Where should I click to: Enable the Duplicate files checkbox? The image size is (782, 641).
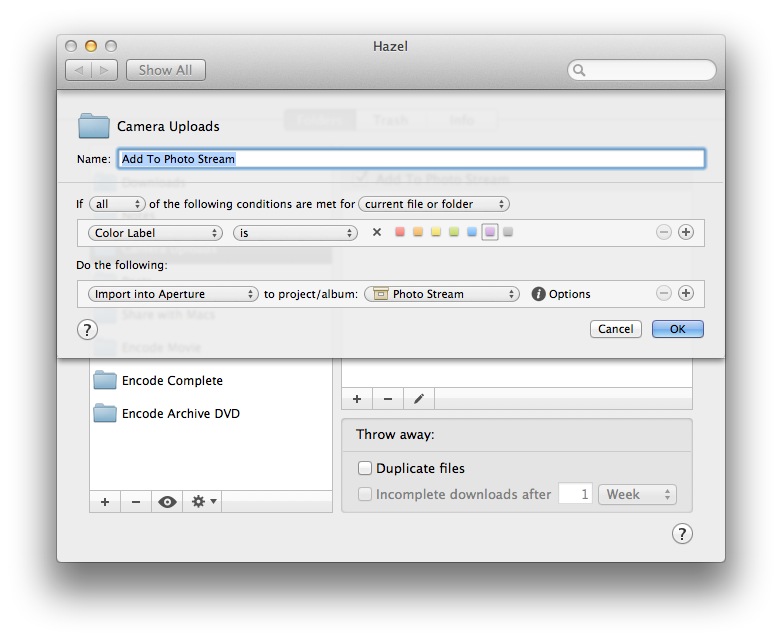(365, 468)
